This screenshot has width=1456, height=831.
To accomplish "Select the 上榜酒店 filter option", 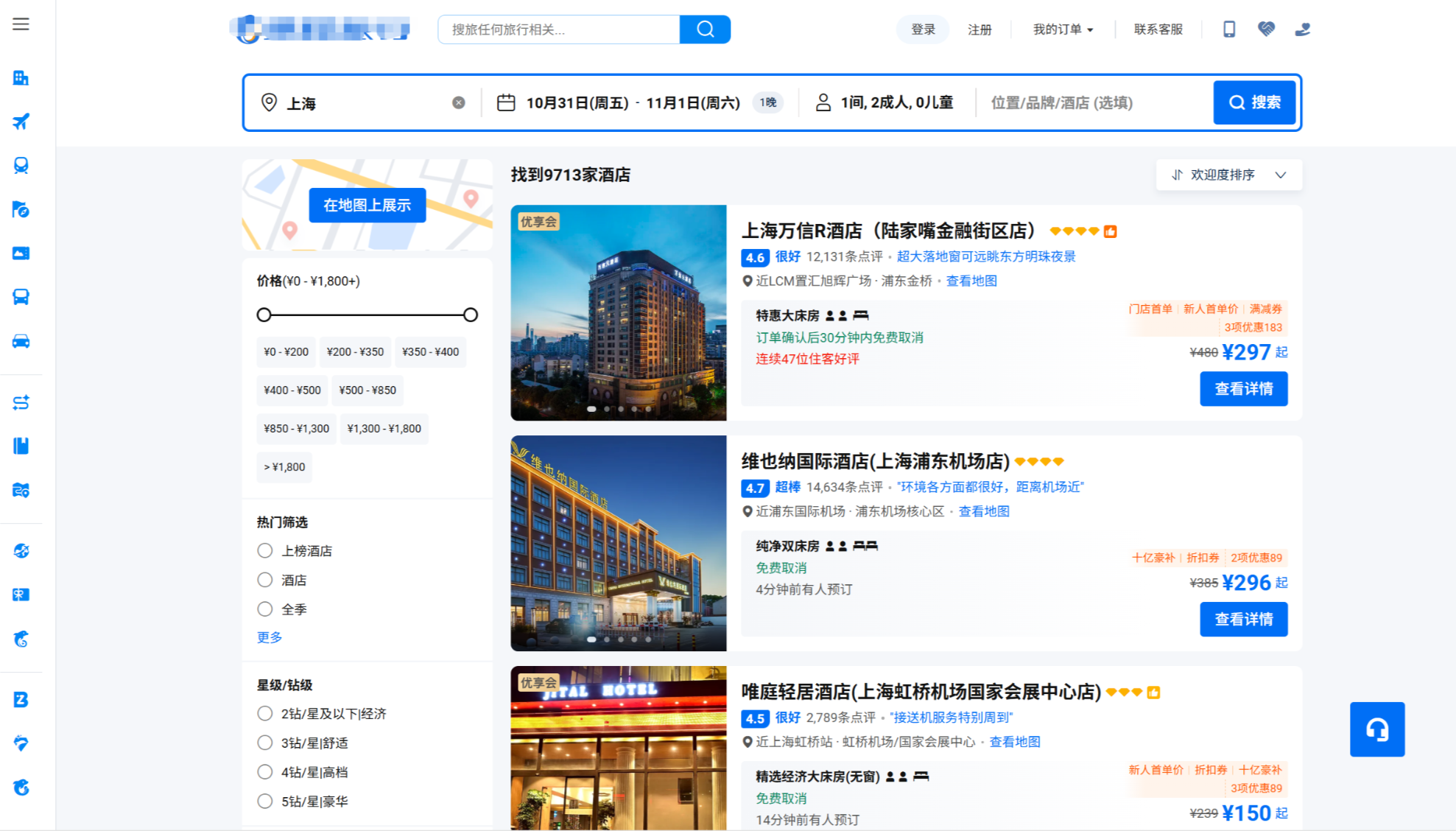I will (x=265, y=551).
